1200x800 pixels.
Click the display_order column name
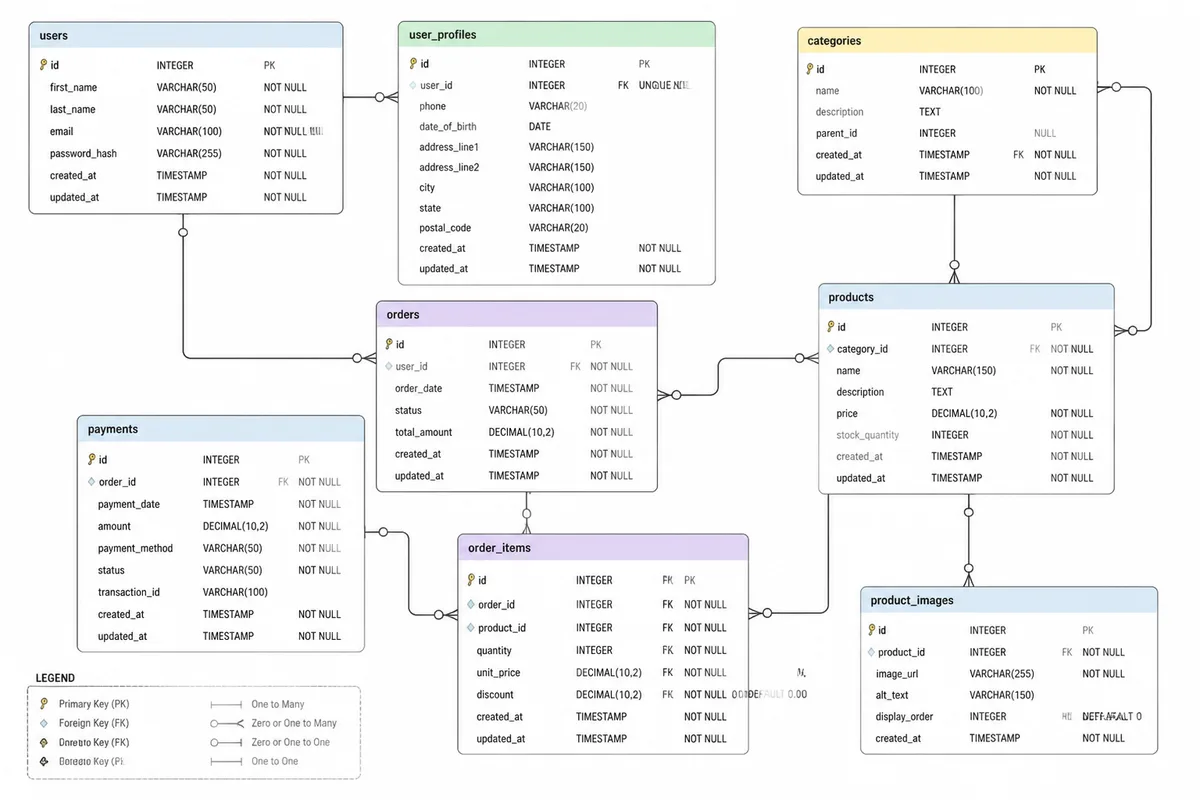point(905,716)
